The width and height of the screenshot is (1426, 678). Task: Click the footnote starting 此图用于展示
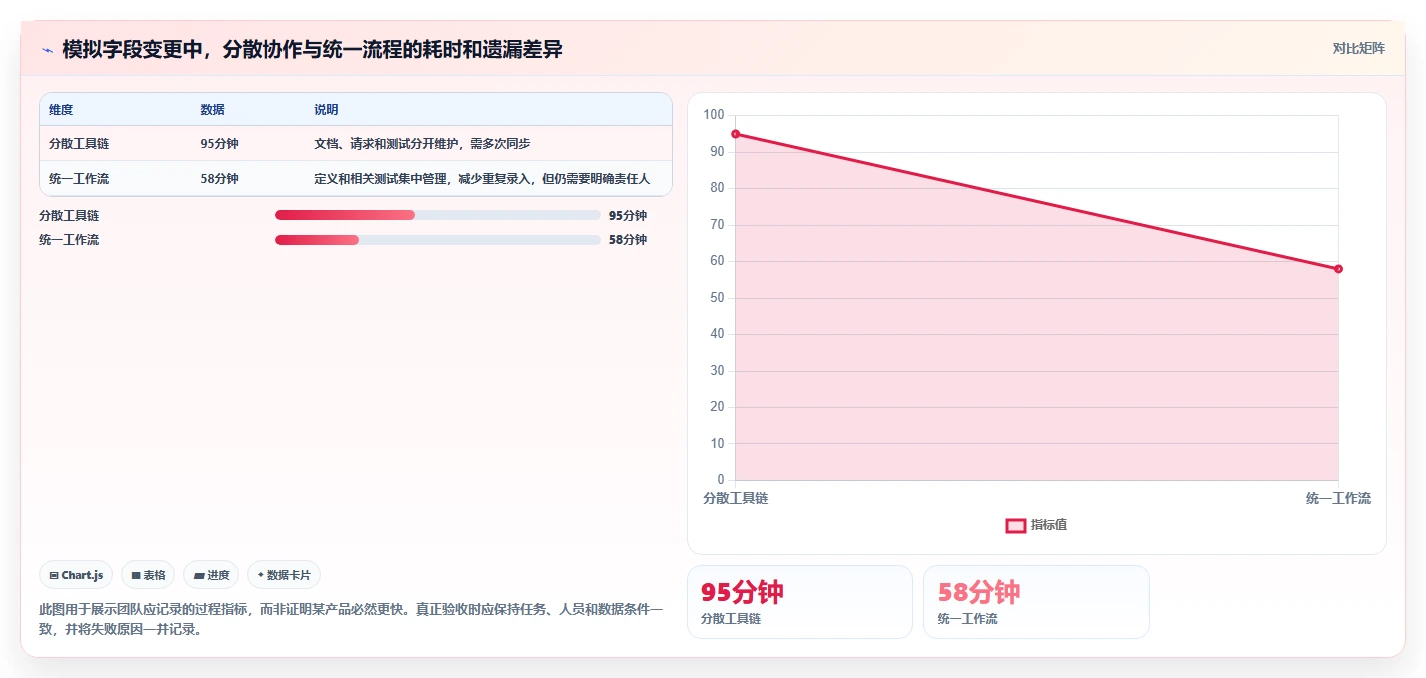(x=351, y=619)
